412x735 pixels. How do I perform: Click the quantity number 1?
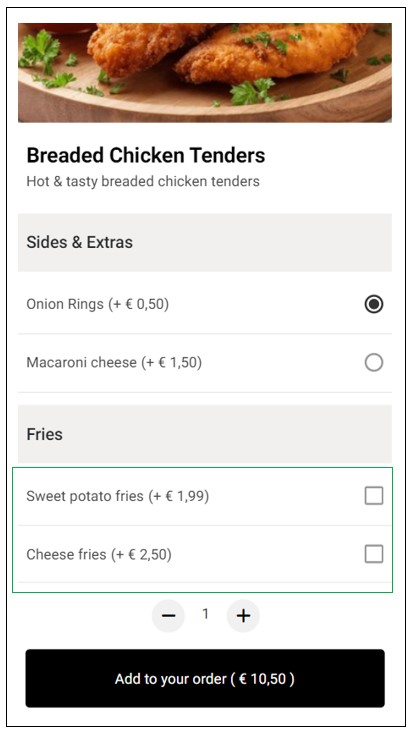(205, 614)
